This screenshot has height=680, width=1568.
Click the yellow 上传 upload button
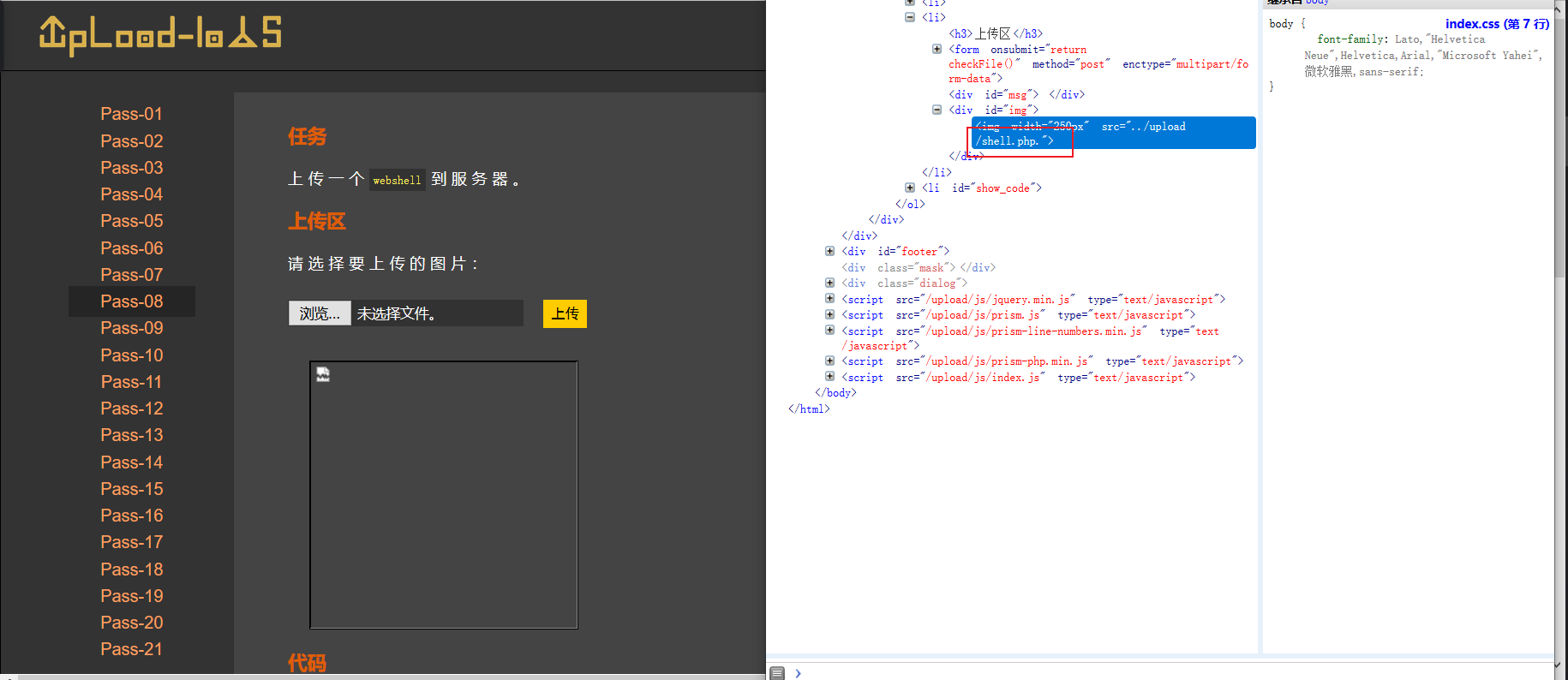[x=565, y=313]
